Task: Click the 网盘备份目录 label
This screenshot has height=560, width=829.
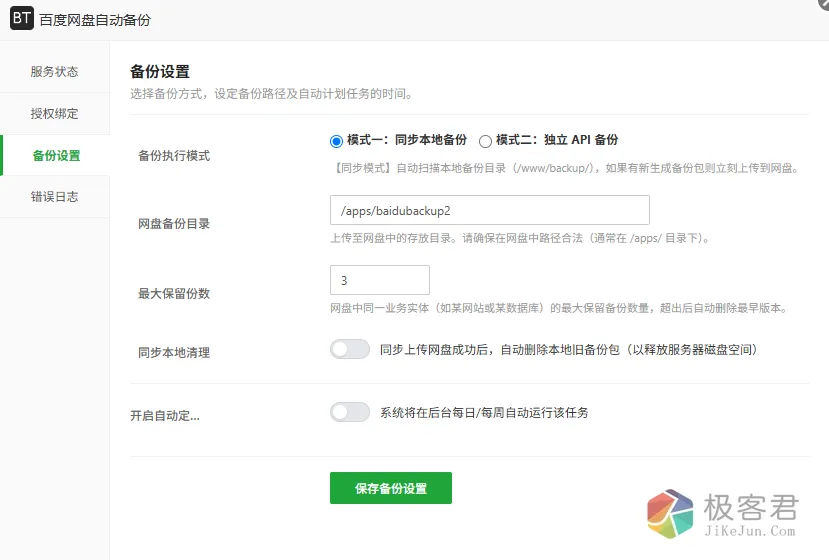Action: (x=174, y=224)
